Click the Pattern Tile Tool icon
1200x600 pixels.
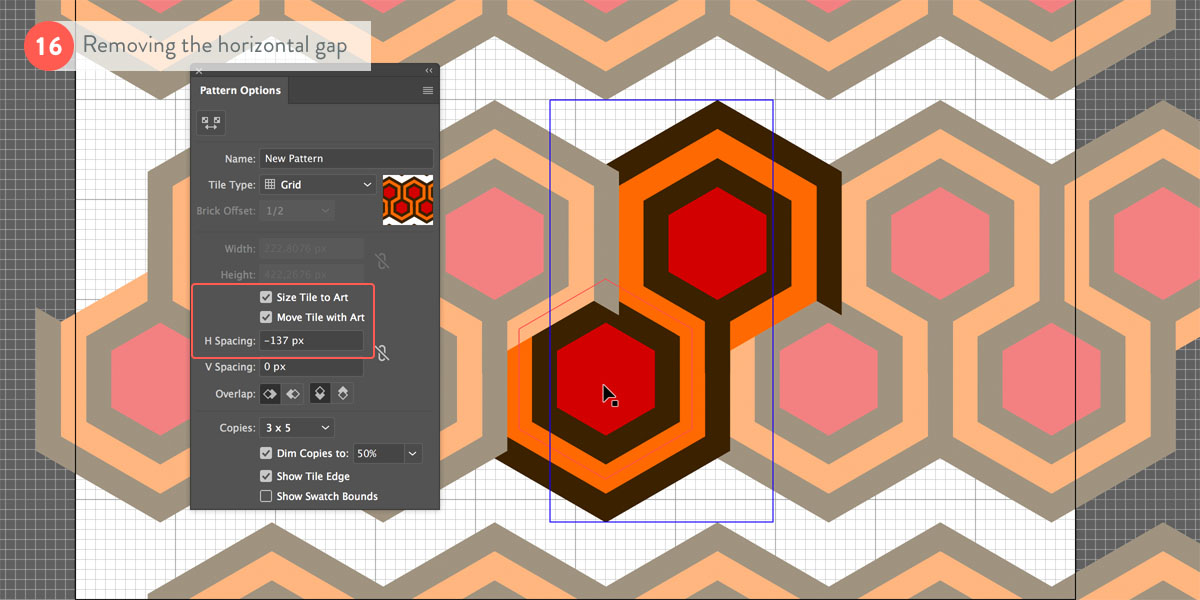tap(211, 122)
